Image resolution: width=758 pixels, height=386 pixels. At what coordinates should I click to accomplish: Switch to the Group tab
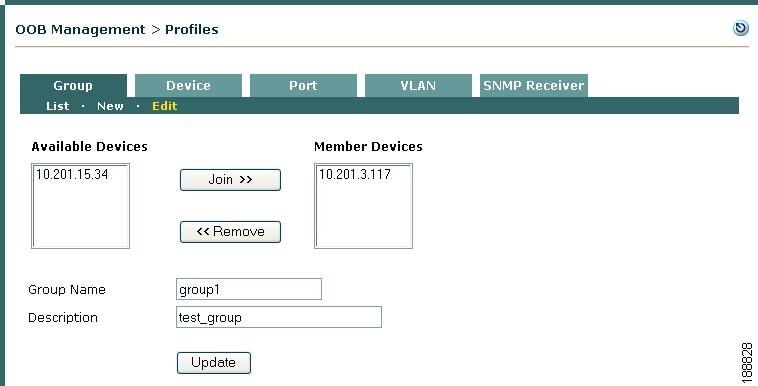[x=73, y=86]
